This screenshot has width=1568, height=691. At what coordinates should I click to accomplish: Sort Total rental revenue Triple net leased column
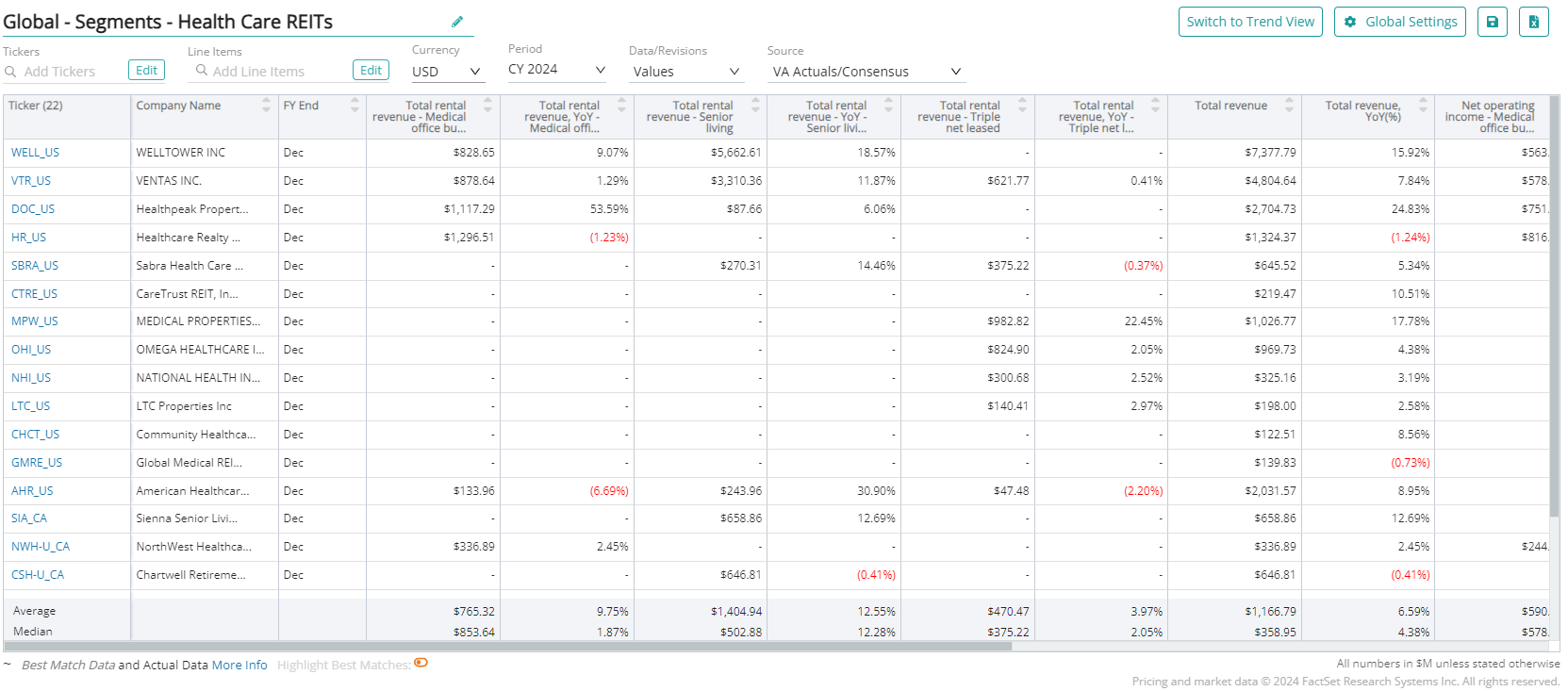[x=1022, y=106]
